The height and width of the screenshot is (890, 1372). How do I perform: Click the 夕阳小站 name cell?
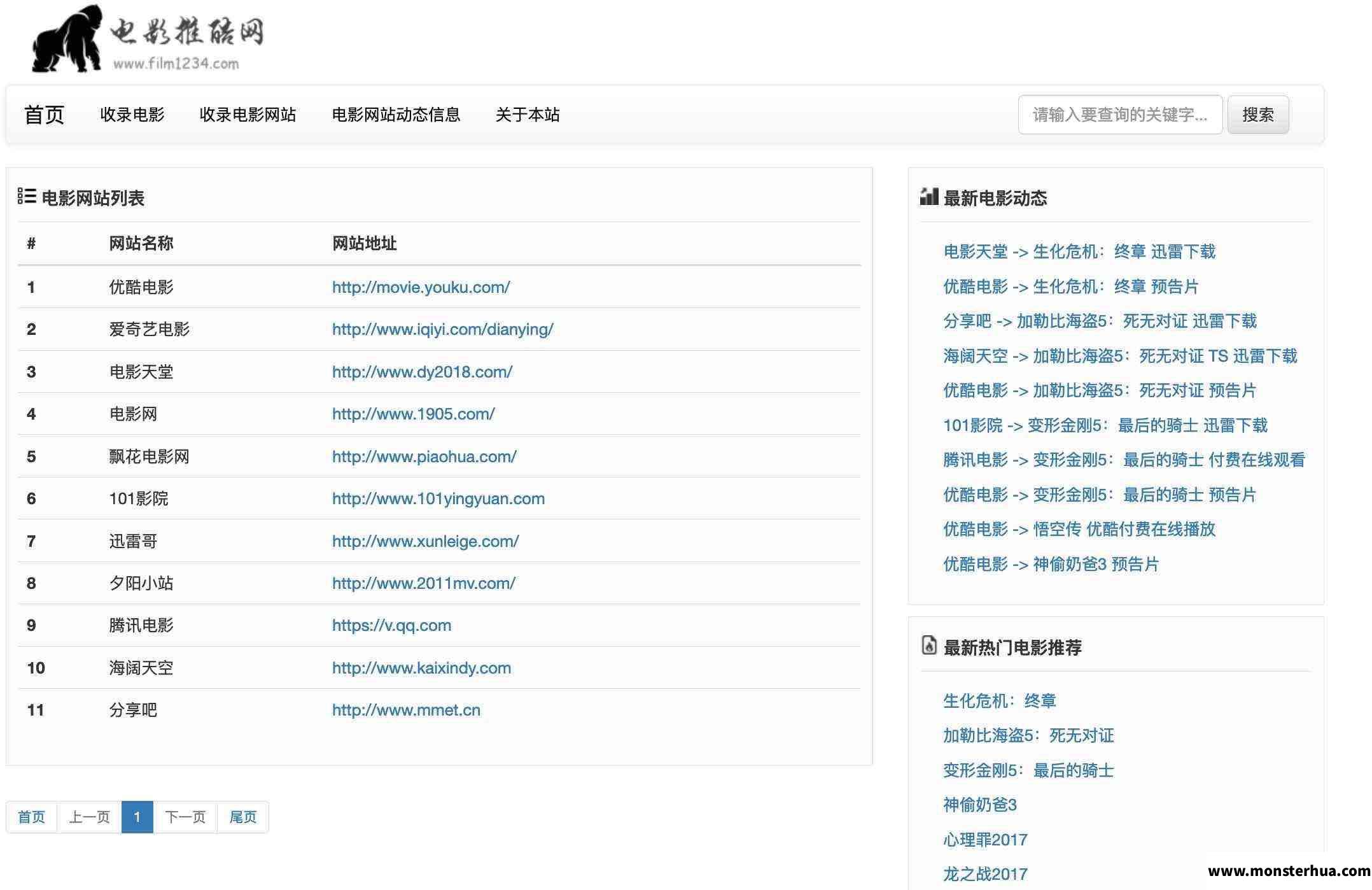(x=141, y=583)
